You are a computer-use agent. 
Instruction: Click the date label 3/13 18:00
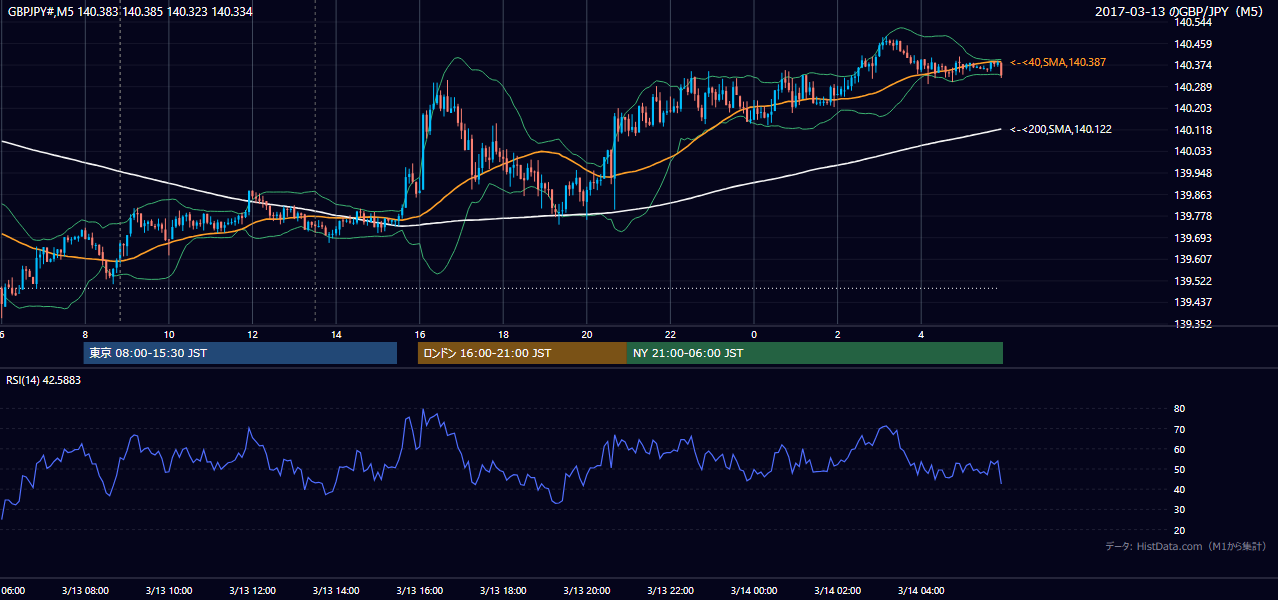[503, 591]
